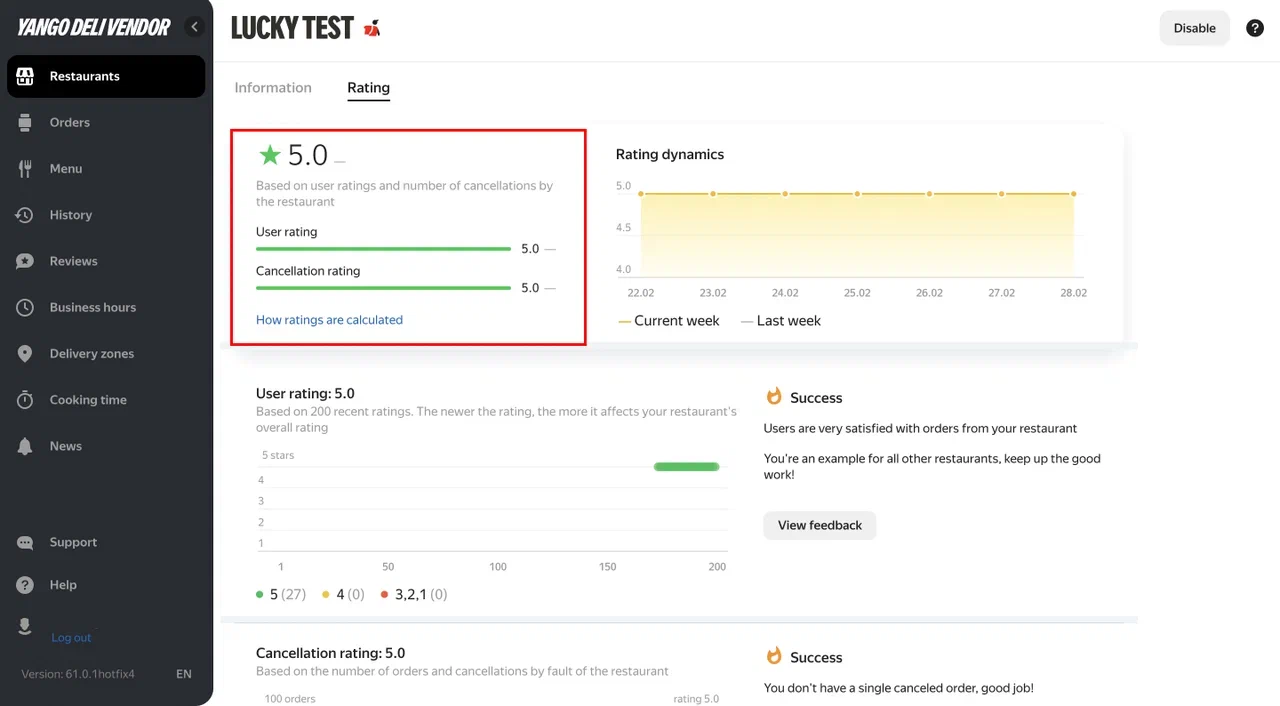Click the 'rating 5.0' chart label

pos(696,699)
